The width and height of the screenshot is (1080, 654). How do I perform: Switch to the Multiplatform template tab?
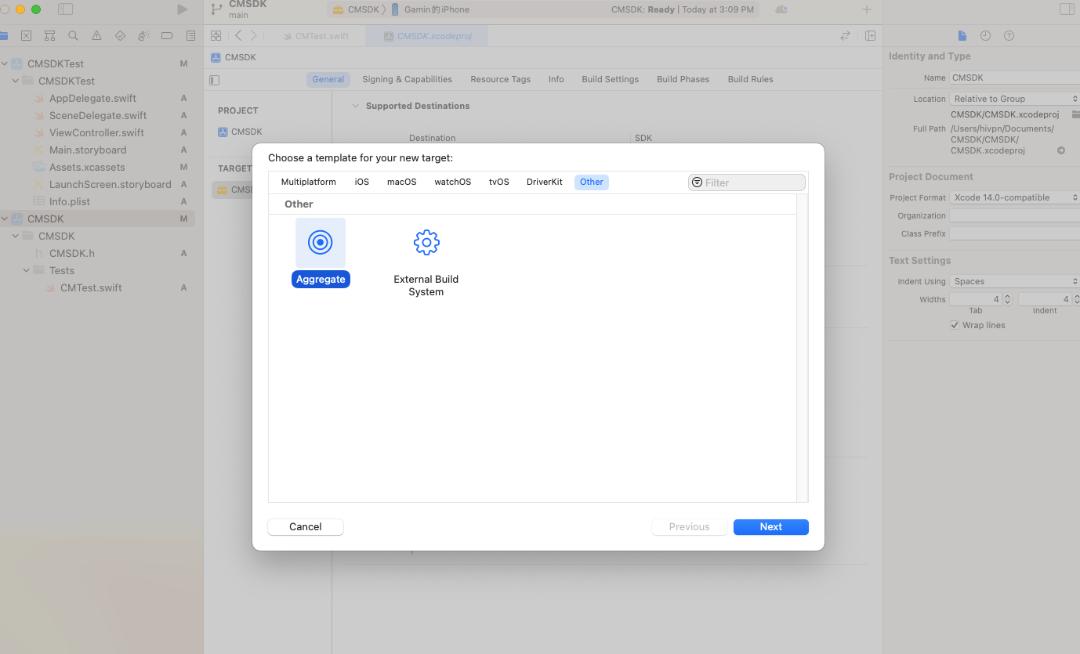coord(309,182)
